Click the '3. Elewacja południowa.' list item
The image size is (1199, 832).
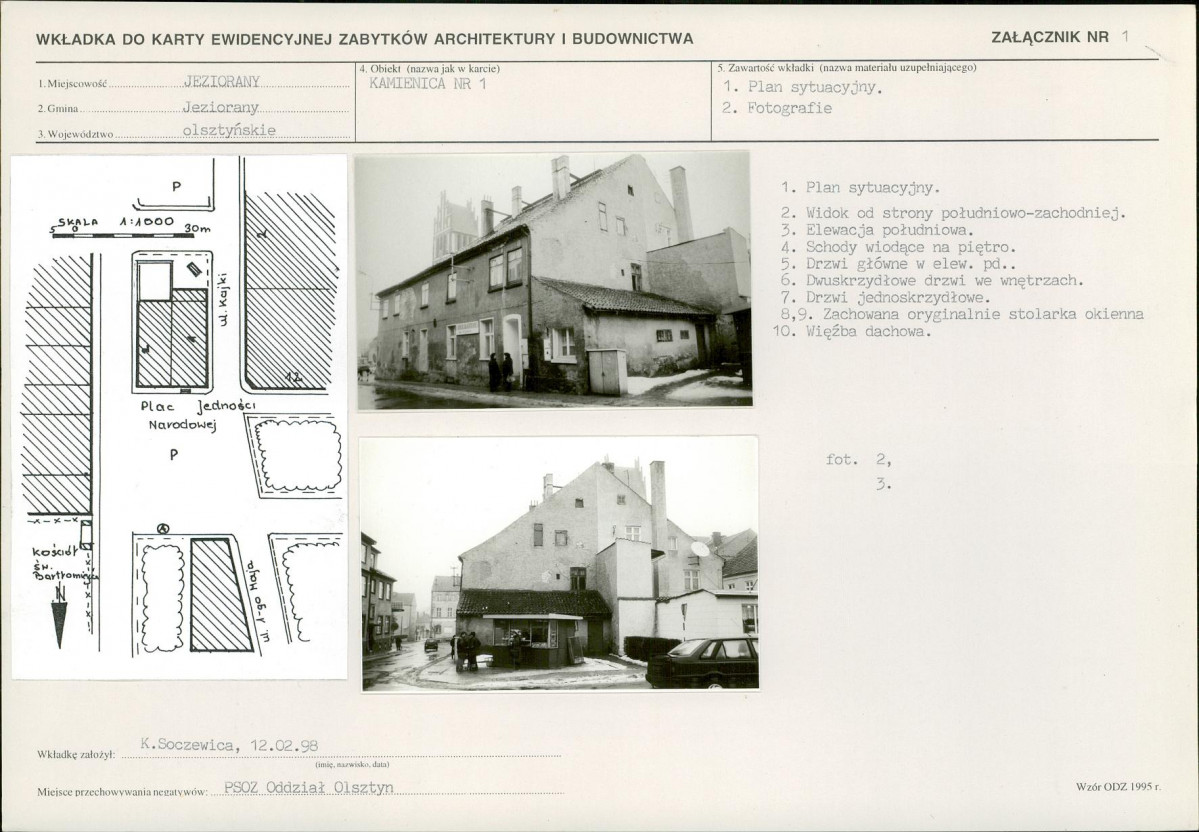[878, 230]
